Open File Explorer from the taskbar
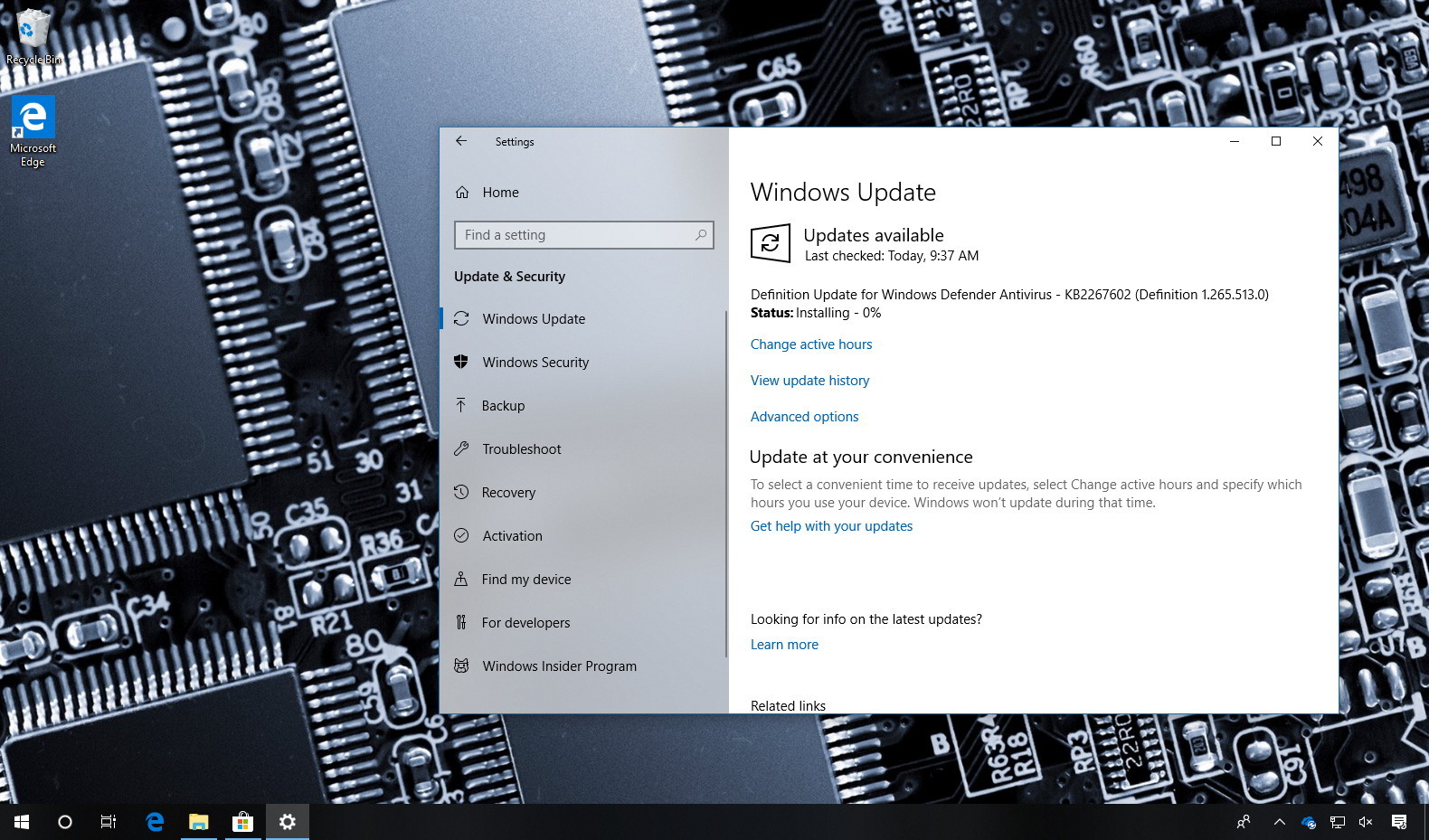This screenshot has width=1429, height=840. pos(198,822)
